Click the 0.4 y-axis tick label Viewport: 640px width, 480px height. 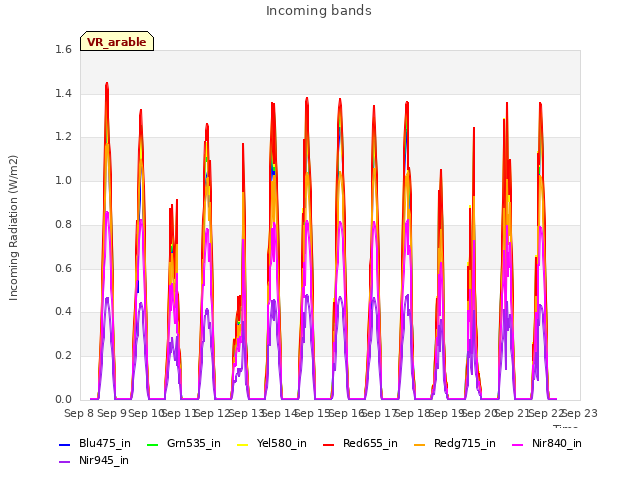point(63,311)
